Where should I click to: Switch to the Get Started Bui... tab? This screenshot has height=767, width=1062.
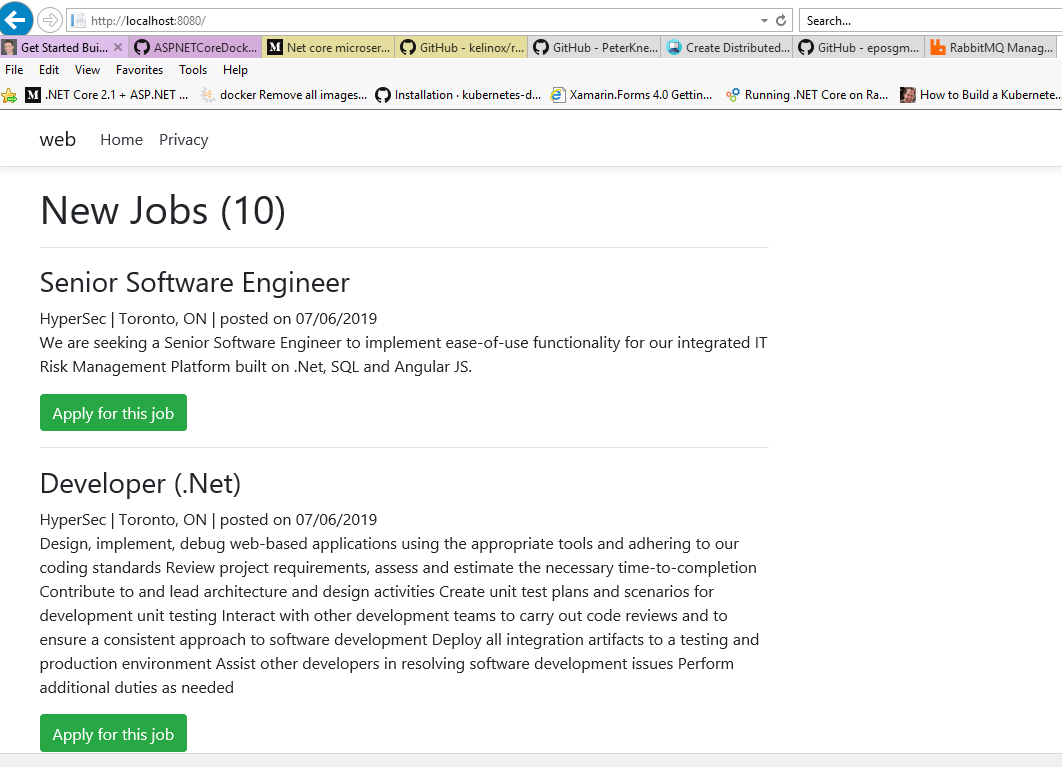[x=64, y=47]
